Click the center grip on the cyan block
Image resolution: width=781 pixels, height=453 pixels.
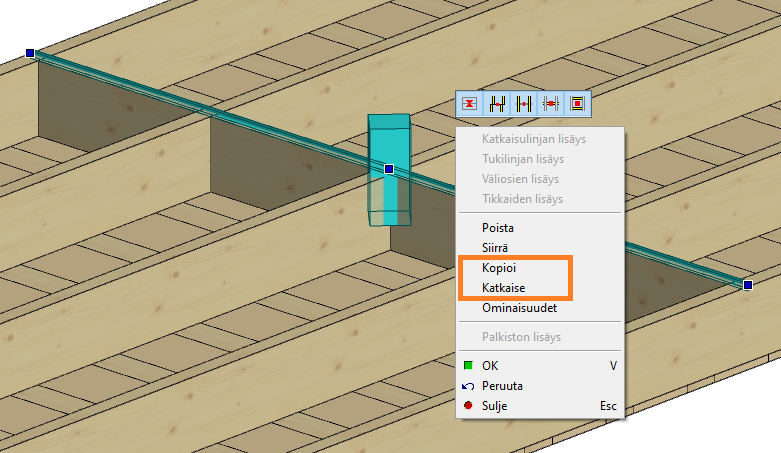[x=389, y=169]
